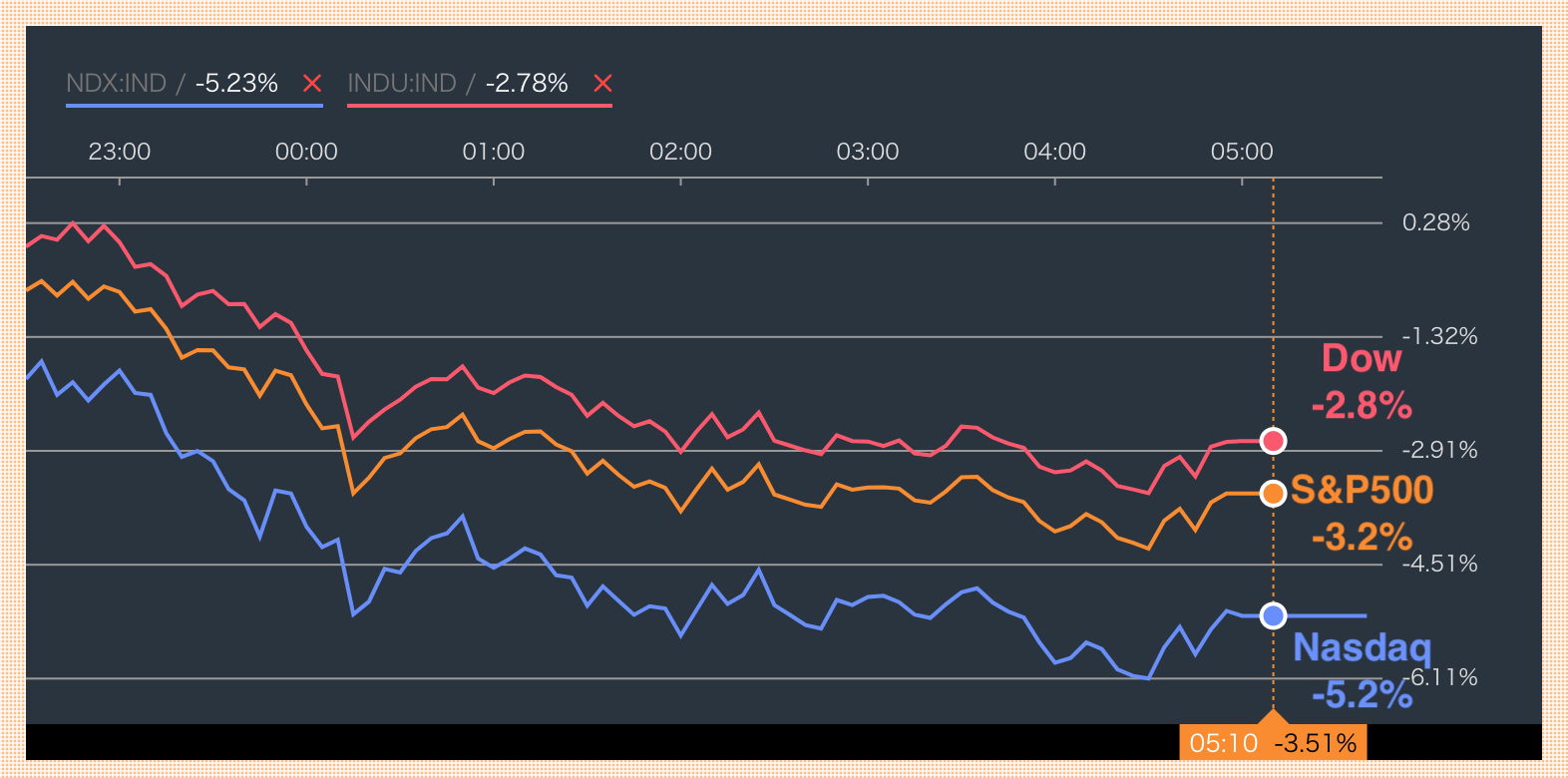This screenshot has height=778, width=1568.
Task: Click the -6.11% y-axis label
Action: coord(1442,677)
